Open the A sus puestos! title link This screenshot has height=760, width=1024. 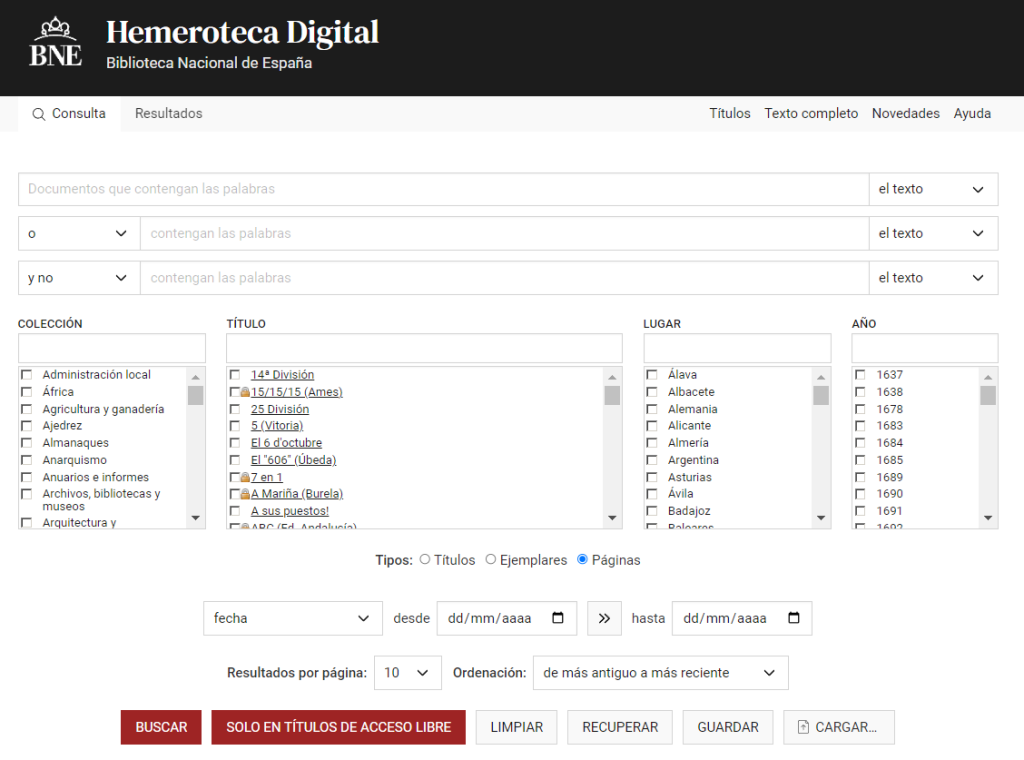point(289,511)
